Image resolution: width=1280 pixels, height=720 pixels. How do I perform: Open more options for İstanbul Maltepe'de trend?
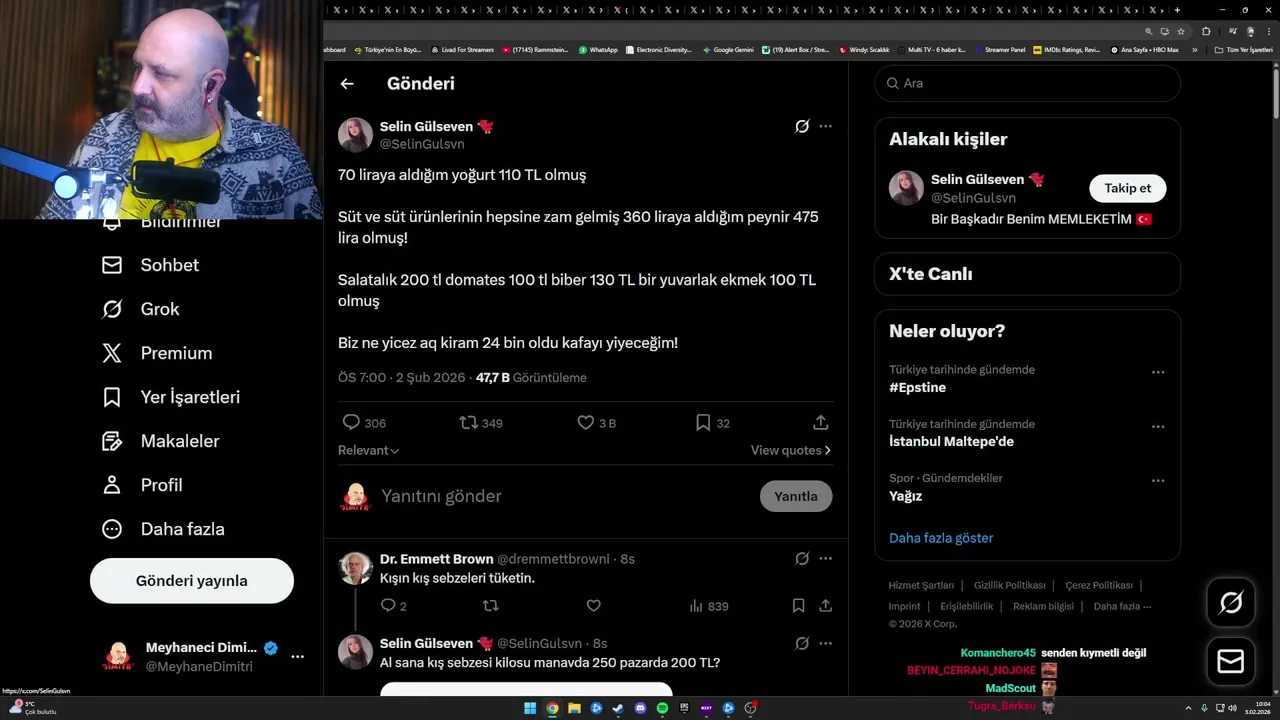1158,426
